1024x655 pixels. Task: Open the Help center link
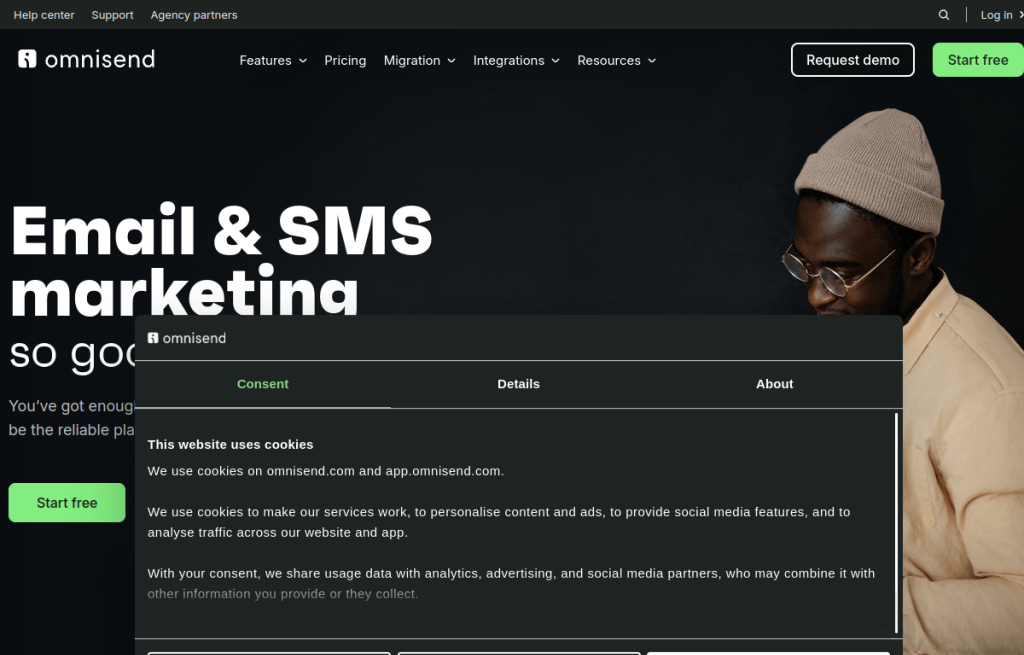tap(44, 15)
